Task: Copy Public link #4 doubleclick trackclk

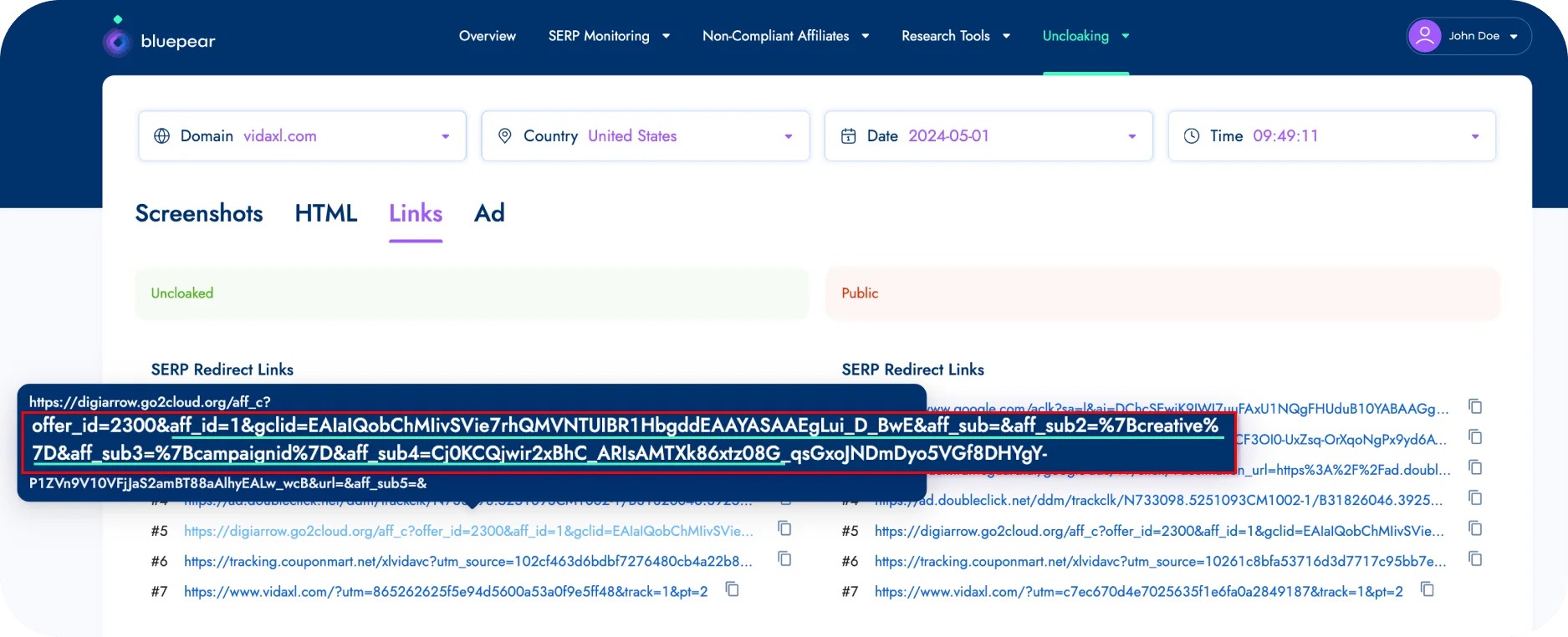Action: (x=1475, y=498)
